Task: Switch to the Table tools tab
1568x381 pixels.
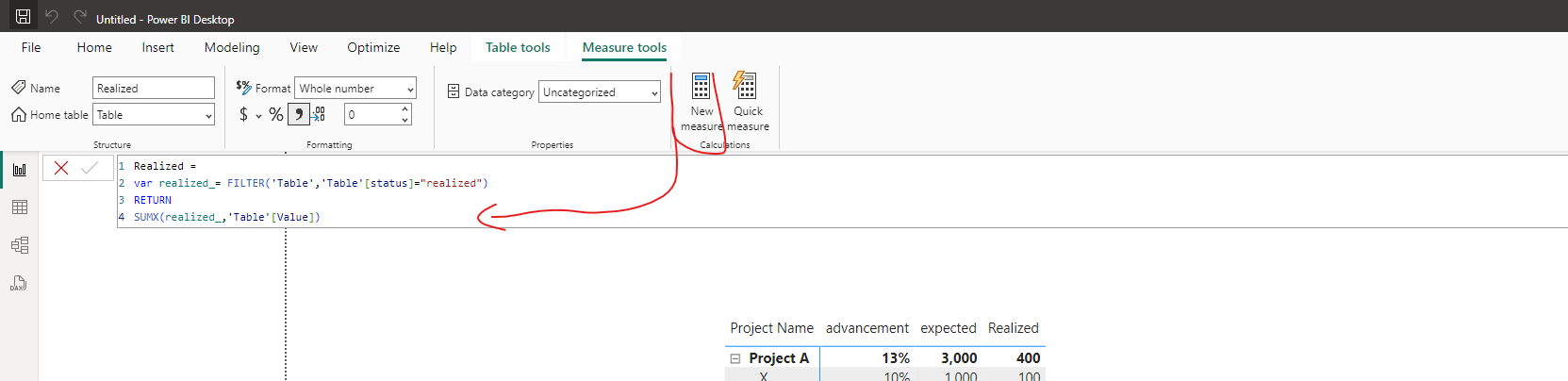Action: pyautogui.click(x=518, y=47)
